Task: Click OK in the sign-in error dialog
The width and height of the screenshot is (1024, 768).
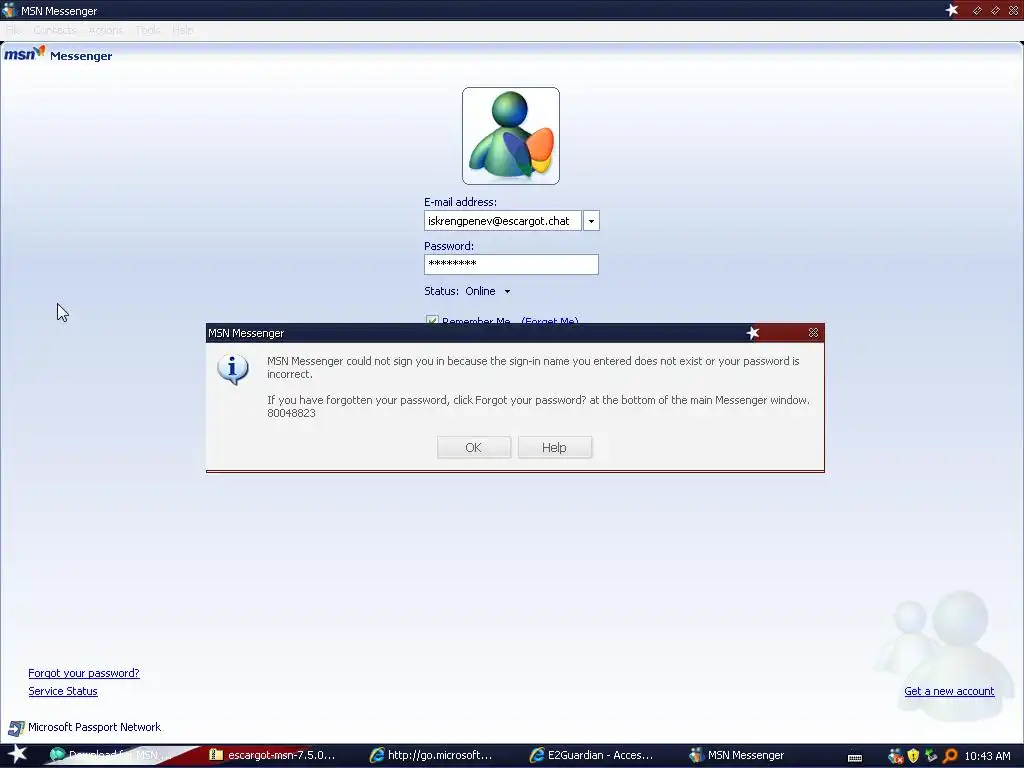Action: (x=473, y=447)
